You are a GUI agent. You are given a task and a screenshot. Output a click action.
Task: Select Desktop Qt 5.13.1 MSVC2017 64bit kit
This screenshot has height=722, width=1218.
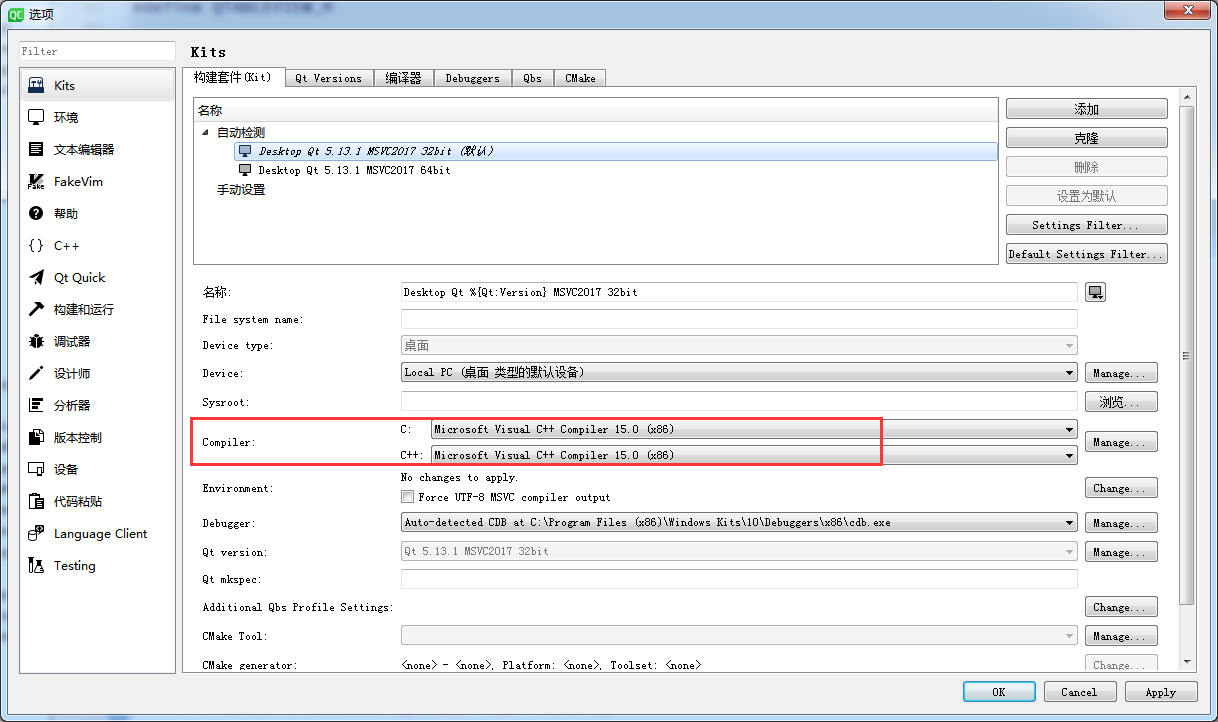[616, 170]
